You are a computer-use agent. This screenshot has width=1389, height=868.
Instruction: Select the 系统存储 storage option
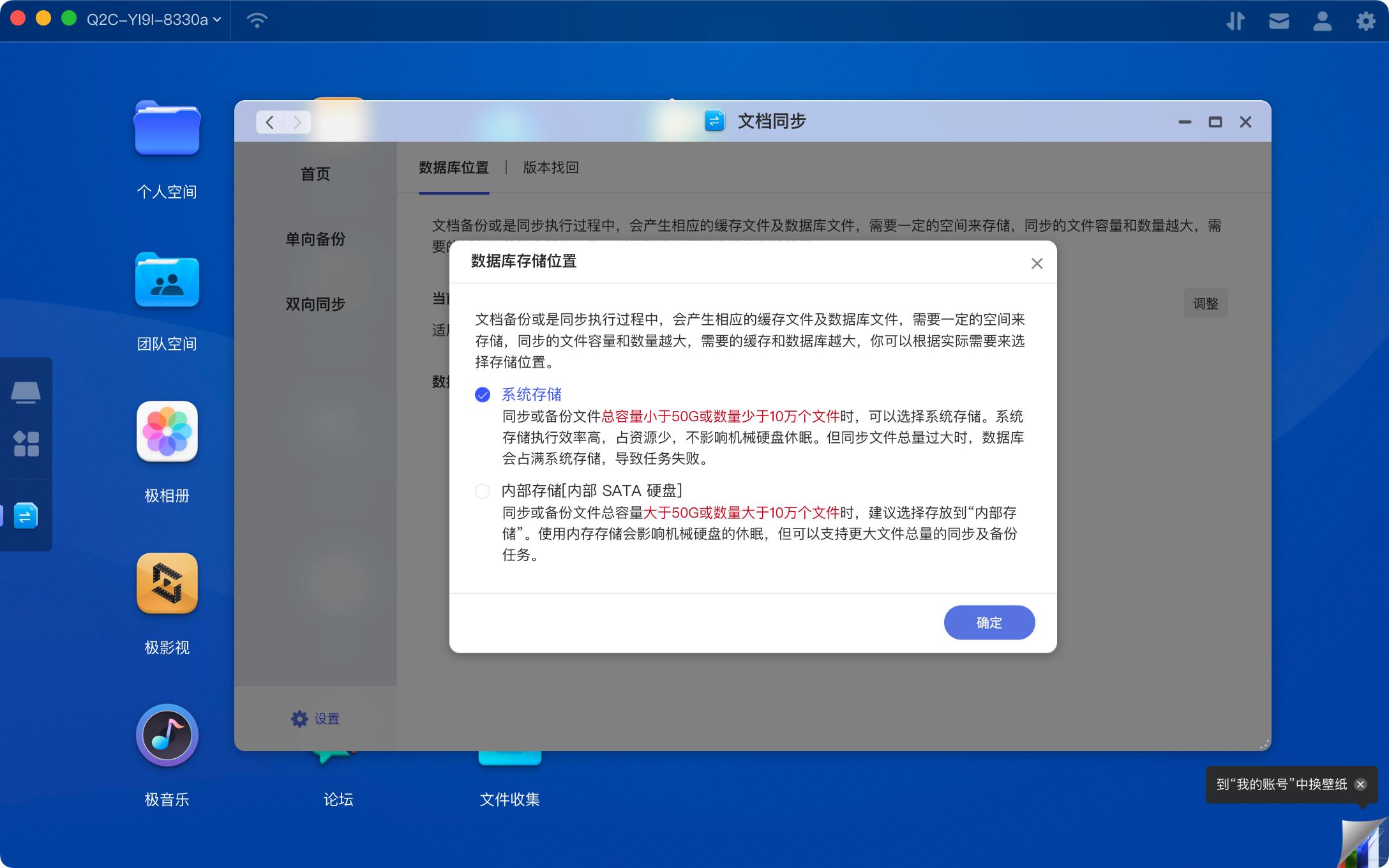(483, 395)
